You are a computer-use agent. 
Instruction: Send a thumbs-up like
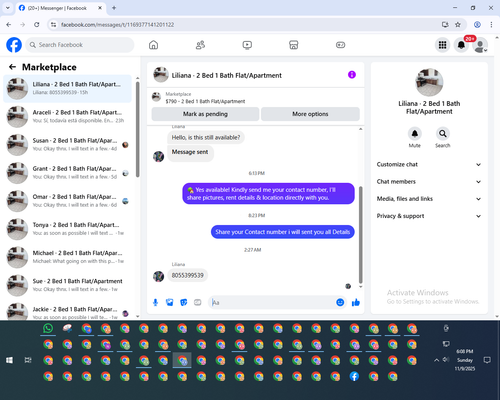[x=356, y=302]
